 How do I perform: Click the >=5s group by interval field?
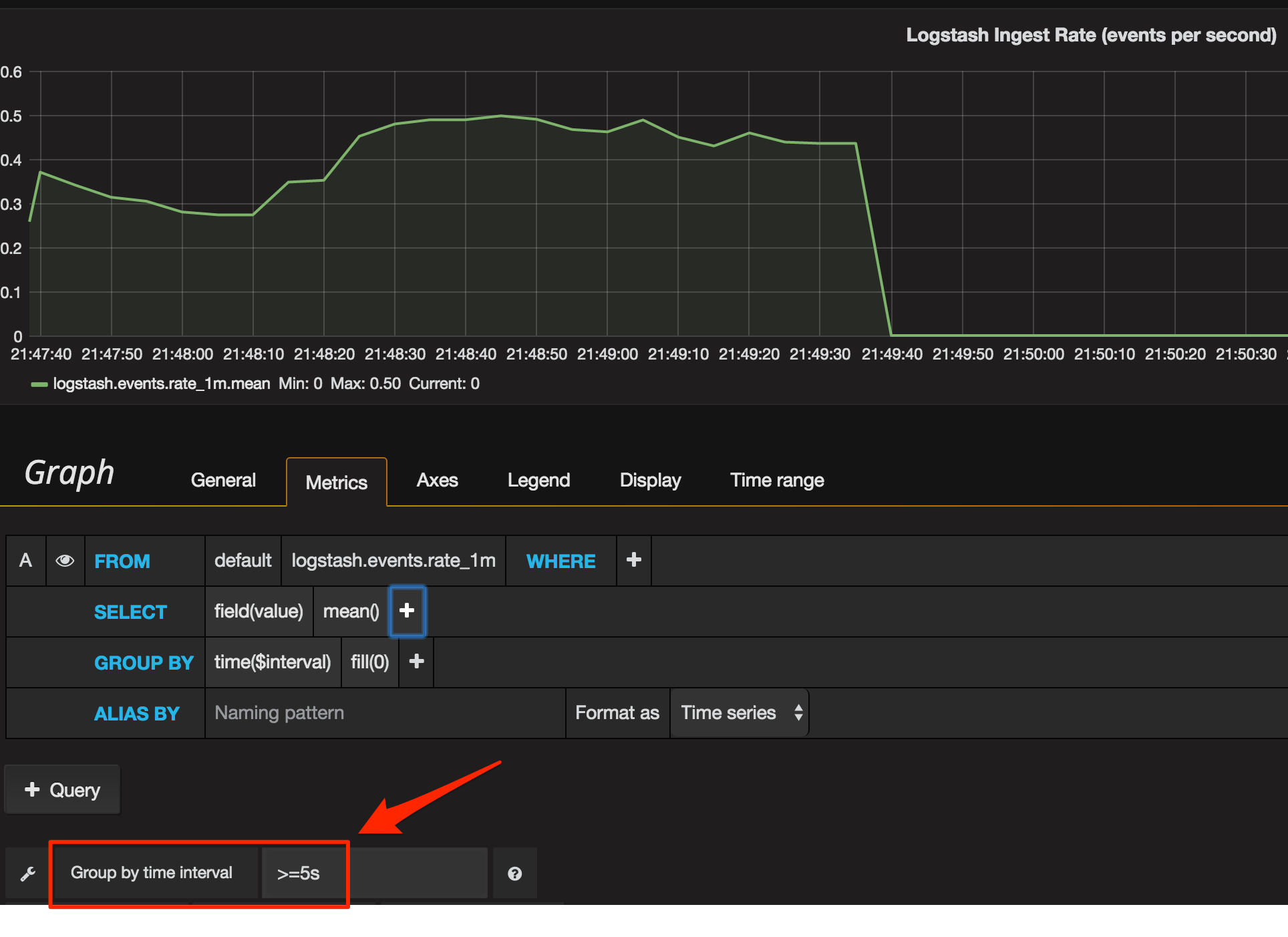pos(299,873)
